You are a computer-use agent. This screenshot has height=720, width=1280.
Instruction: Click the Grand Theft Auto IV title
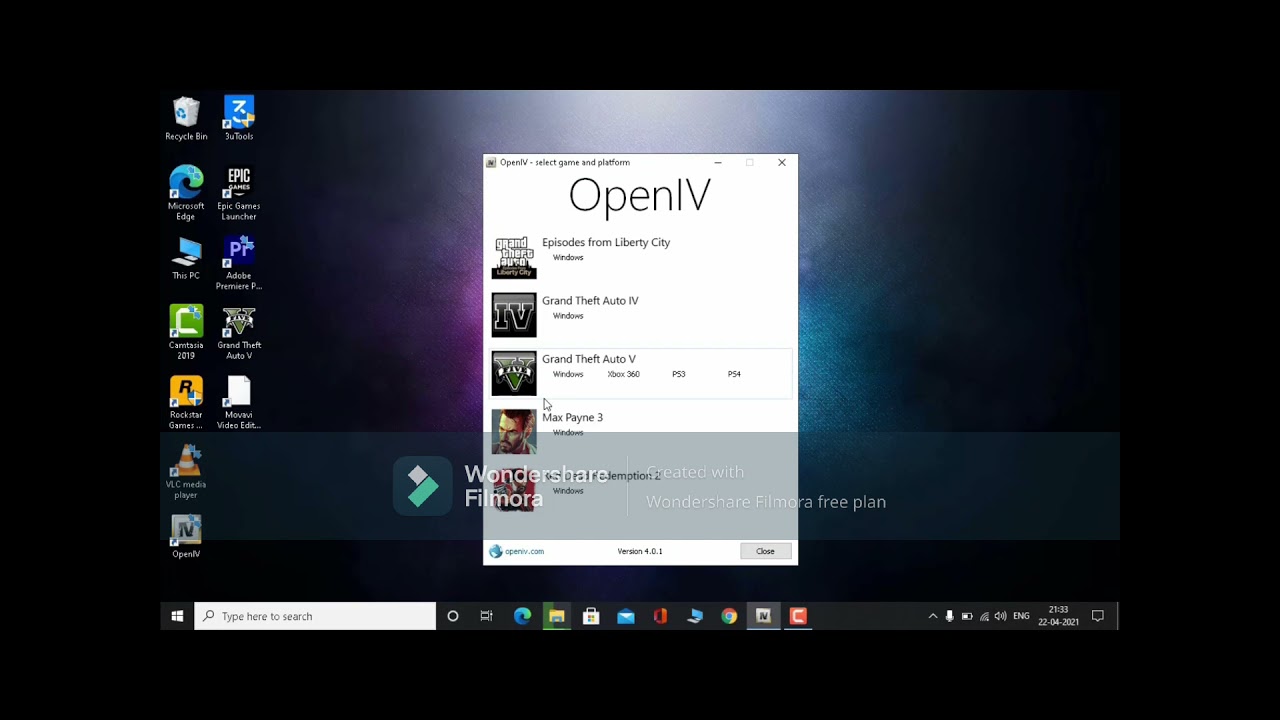[x=590, y=300]
